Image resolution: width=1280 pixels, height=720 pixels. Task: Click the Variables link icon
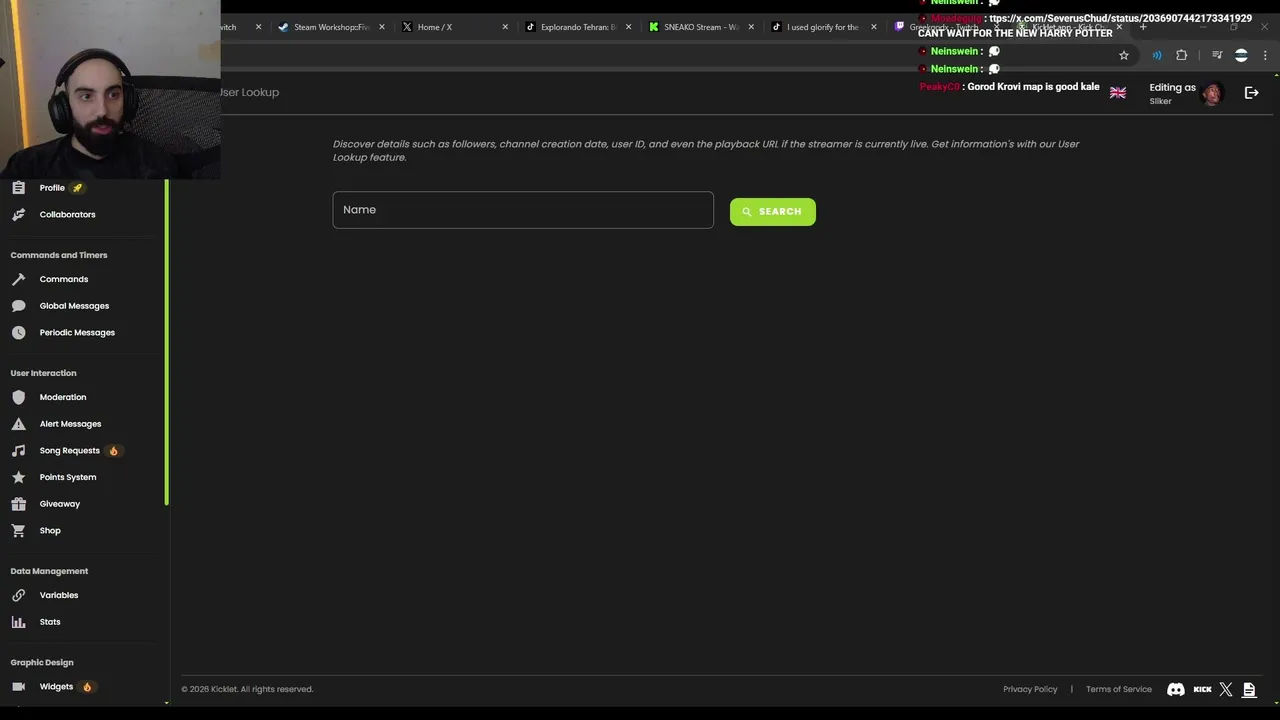(18, 595)
